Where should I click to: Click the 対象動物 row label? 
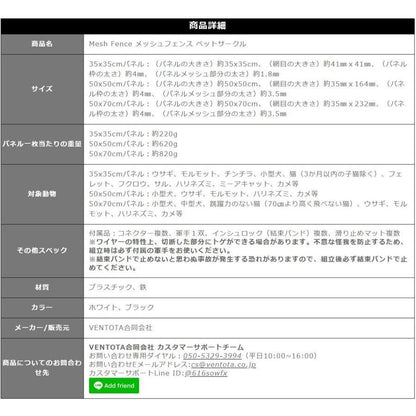42,194
